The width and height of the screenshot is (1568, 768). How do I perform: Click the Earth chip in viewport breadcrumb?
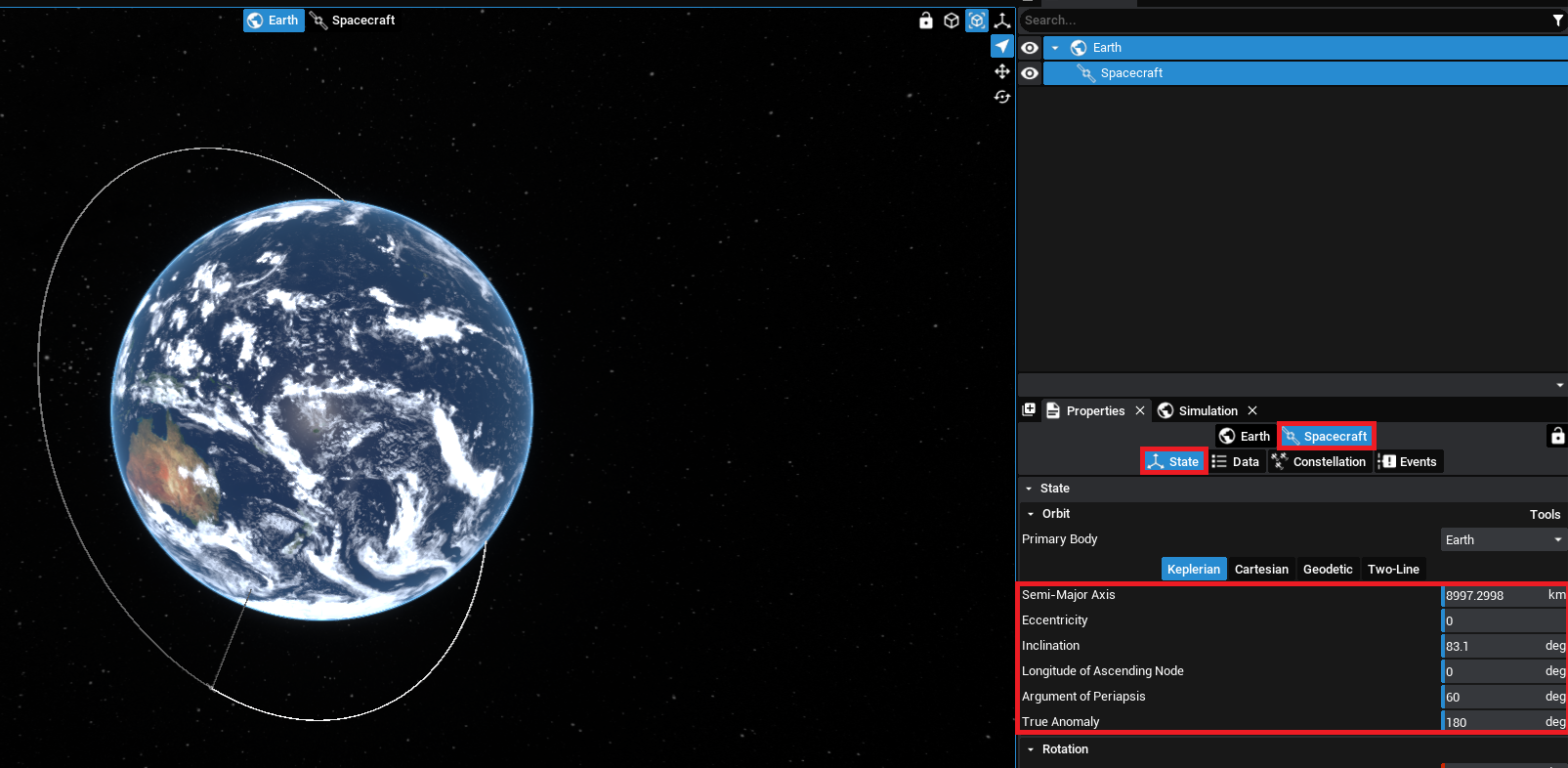[x=274, y=21]
